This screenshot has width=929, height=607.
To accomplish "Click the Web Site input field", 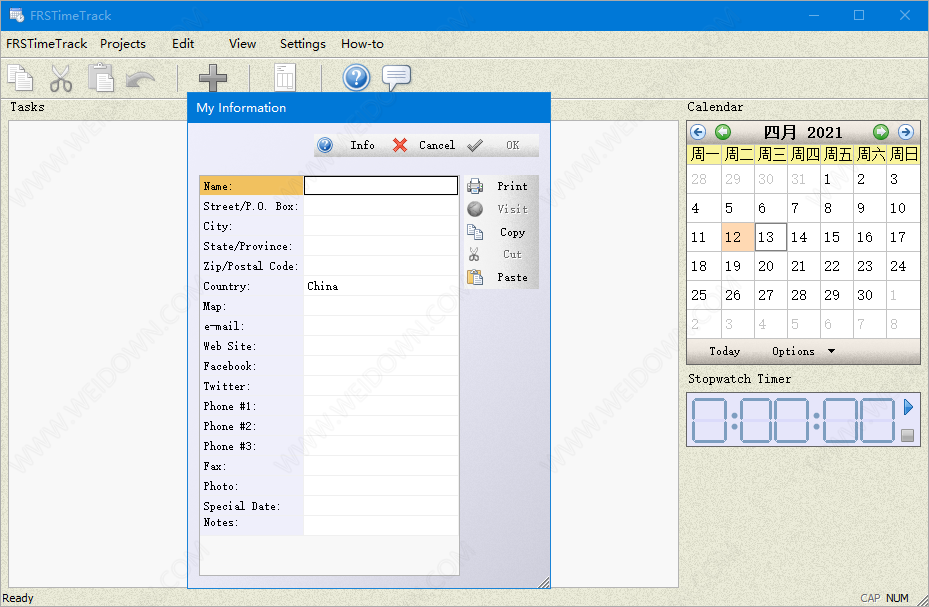I will click(381, 346).
